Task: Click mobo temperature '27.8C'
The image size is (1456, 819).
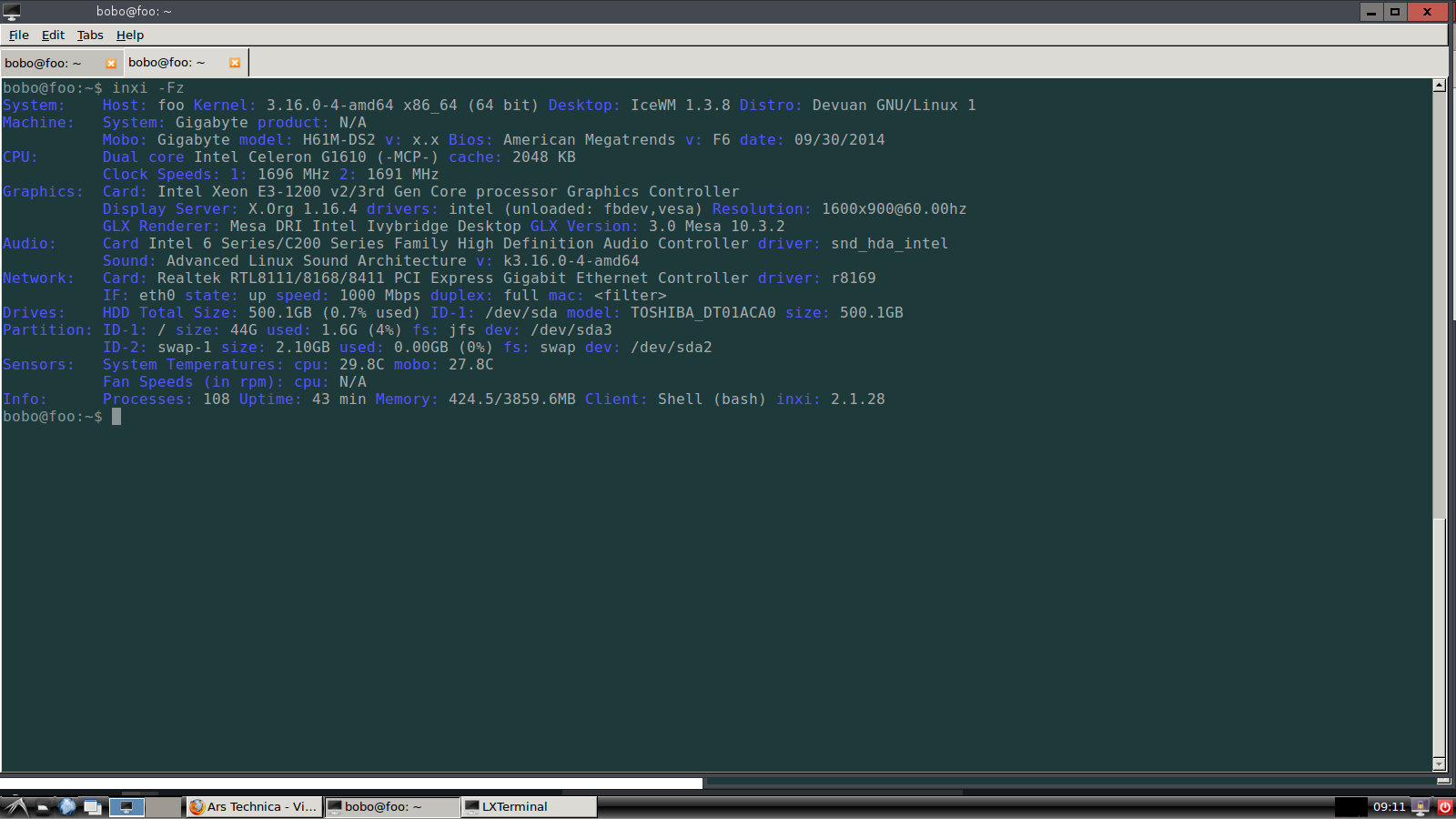Action: (x=471, y=365)
